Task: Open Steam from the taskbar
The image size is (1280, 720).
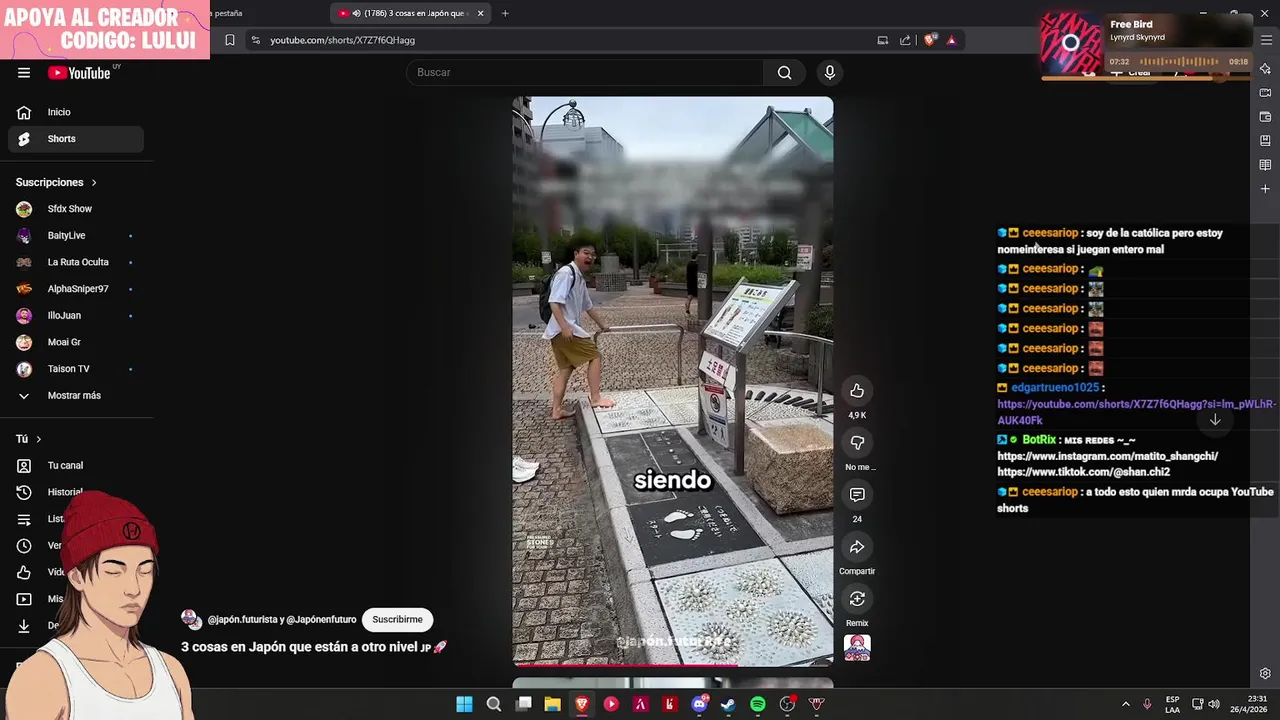Action: 728,704
